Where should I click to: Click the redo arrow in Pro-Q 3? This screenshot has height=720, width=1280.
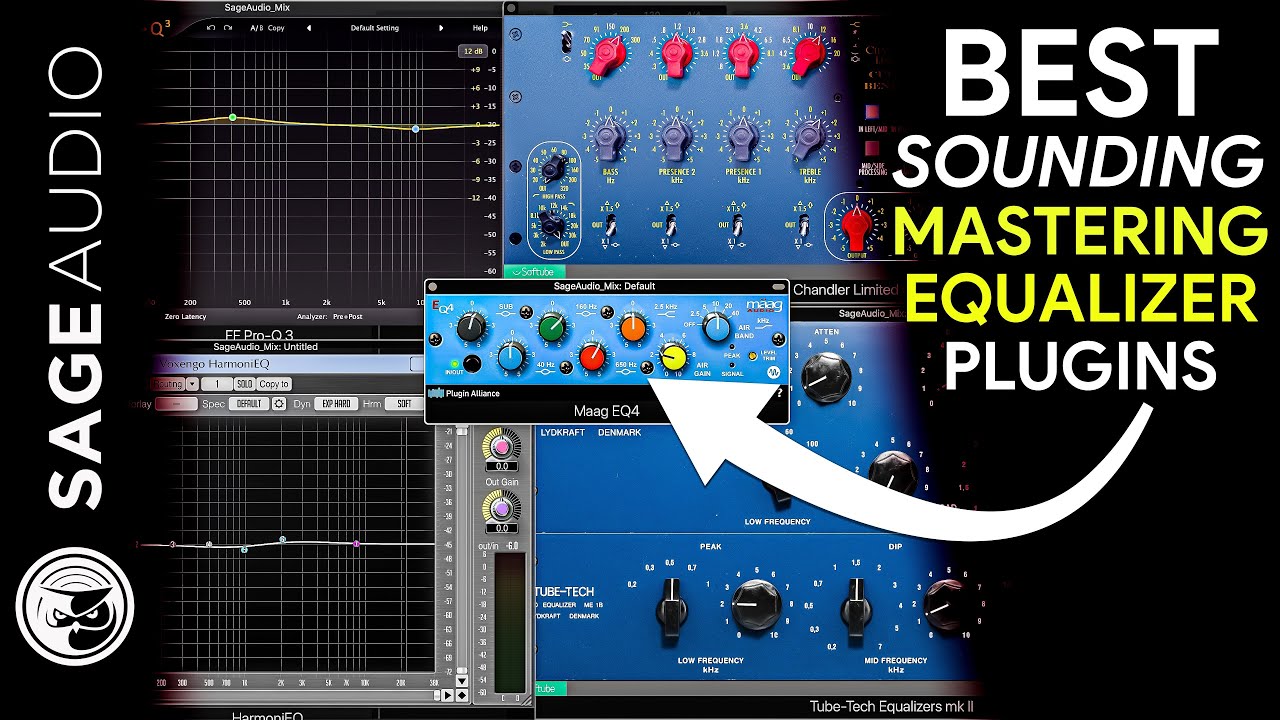coord(228,28)
